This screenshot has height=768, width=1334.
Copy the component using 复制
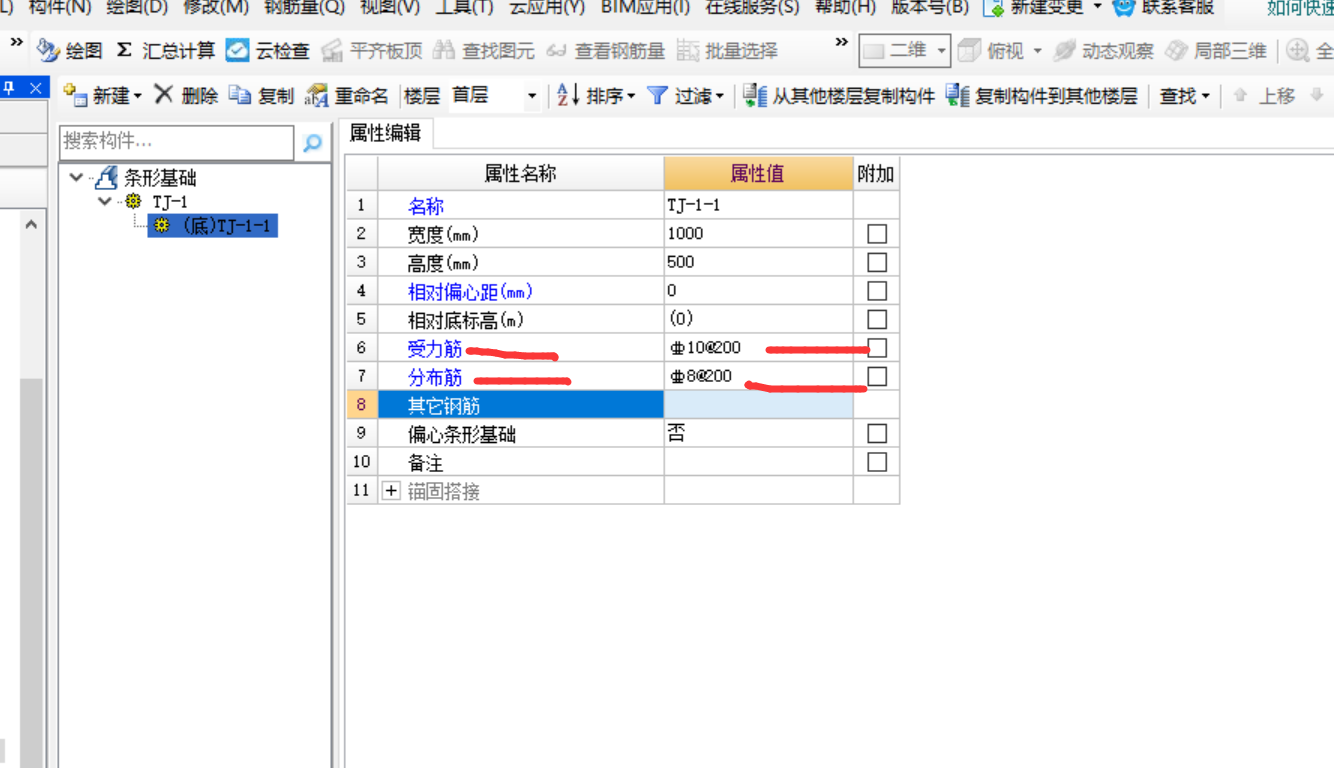[262, 96]
